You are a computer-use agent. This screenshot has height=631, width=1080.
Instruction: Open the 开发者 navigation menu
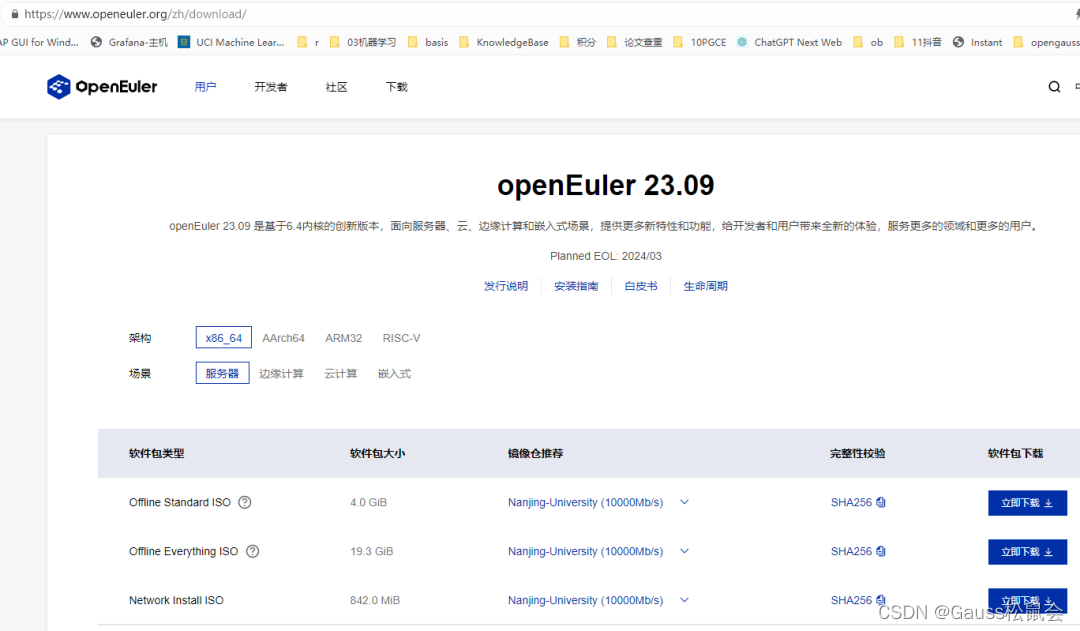271,87
